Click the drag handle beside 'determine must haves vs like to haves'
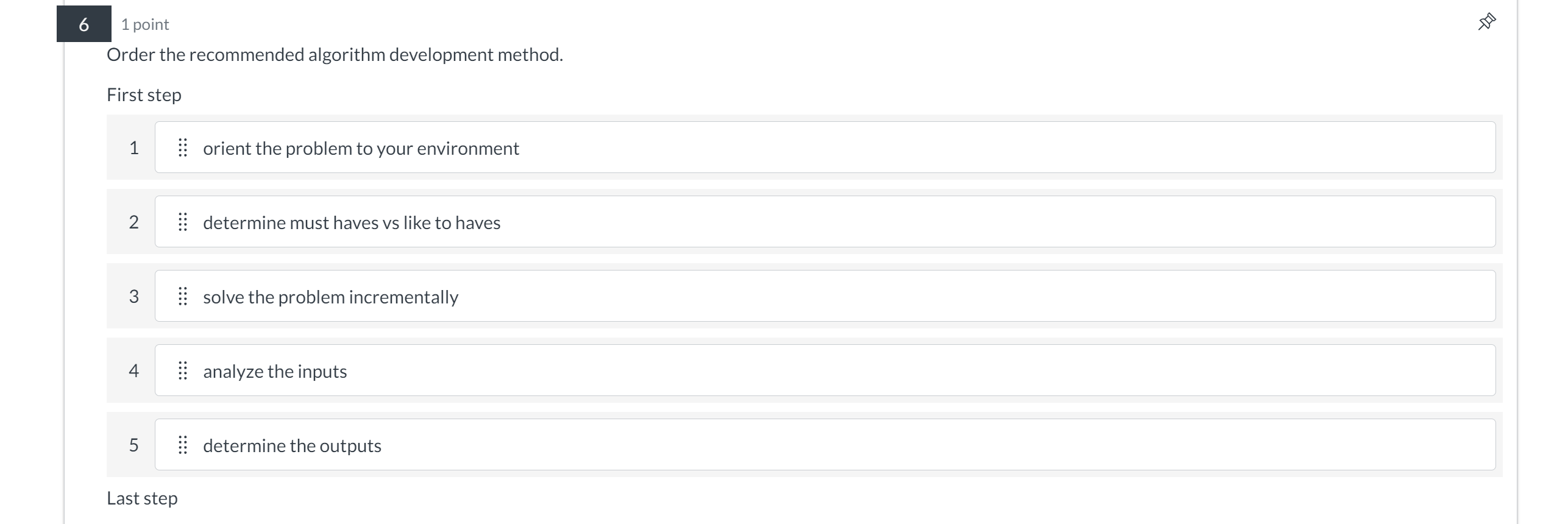Screen dimensions: 1568x524 (x=183, y=222)
